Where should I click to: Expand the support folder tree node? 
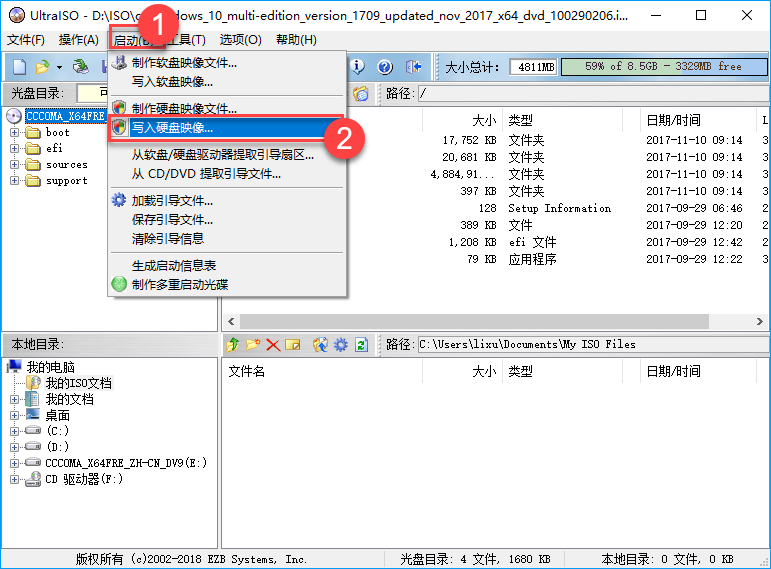pos(14,180)
